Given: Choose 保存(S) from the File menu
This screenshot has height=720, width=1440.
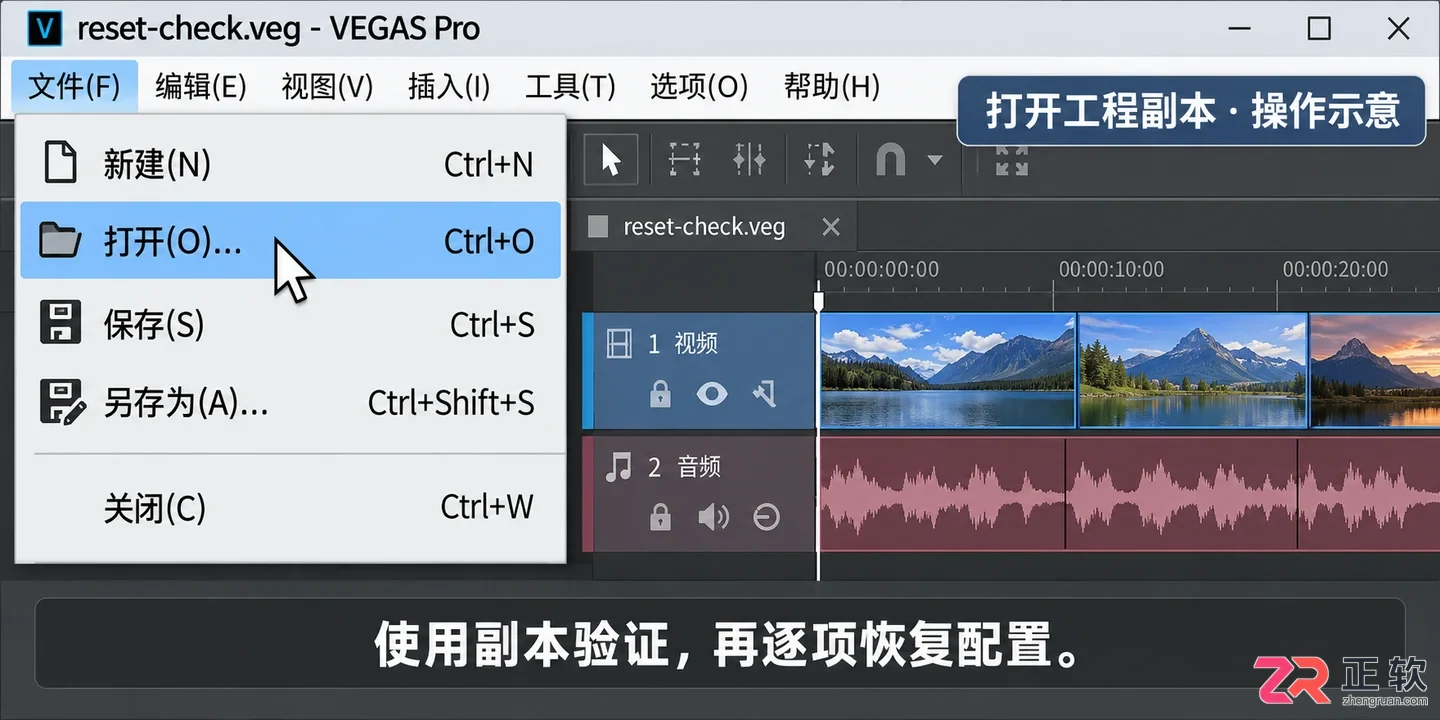Looking at the screenshot, I should [x=290, y=324].
